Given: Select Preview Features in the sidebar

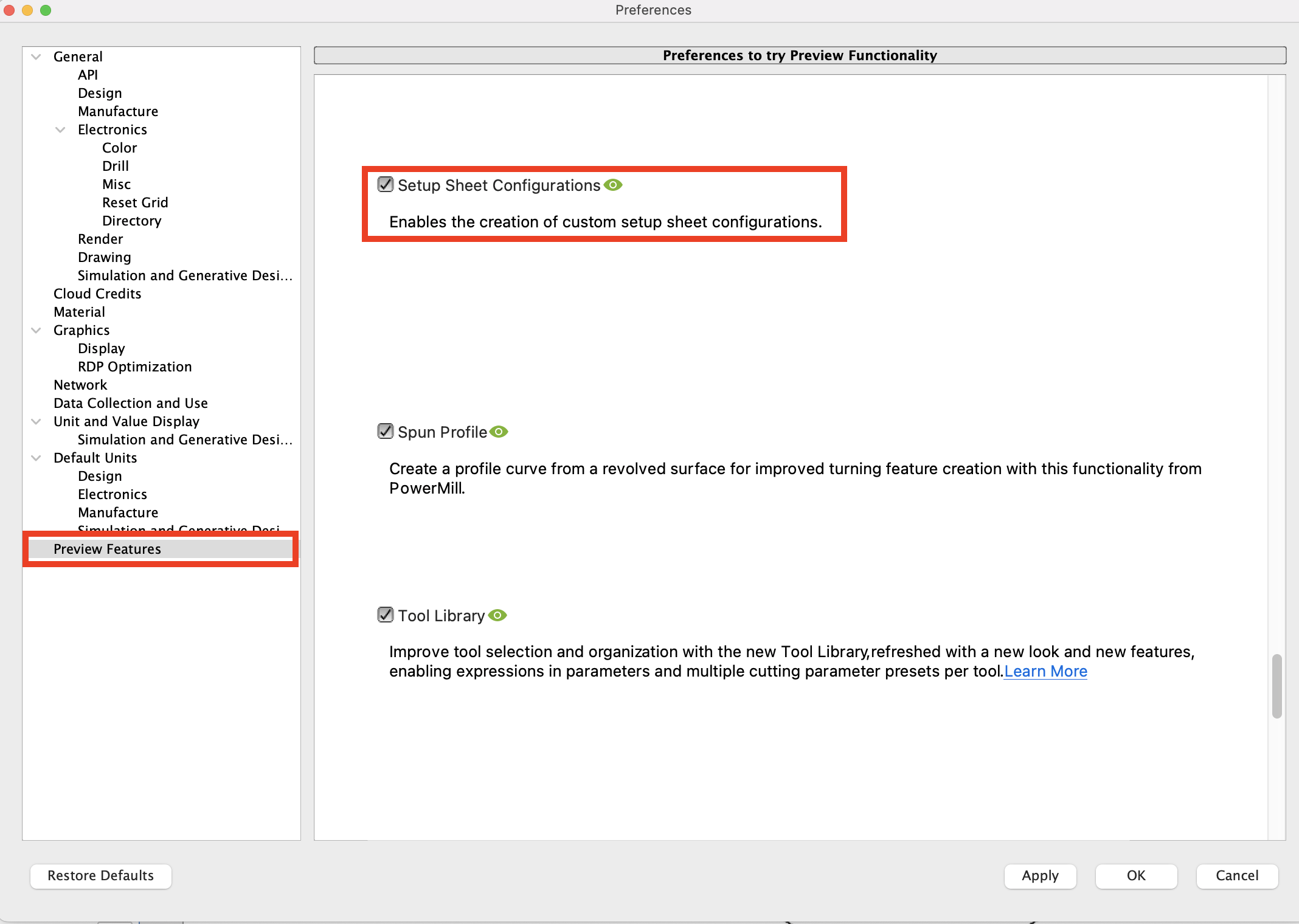Looking at the screenshot, I should coord(107,549).
